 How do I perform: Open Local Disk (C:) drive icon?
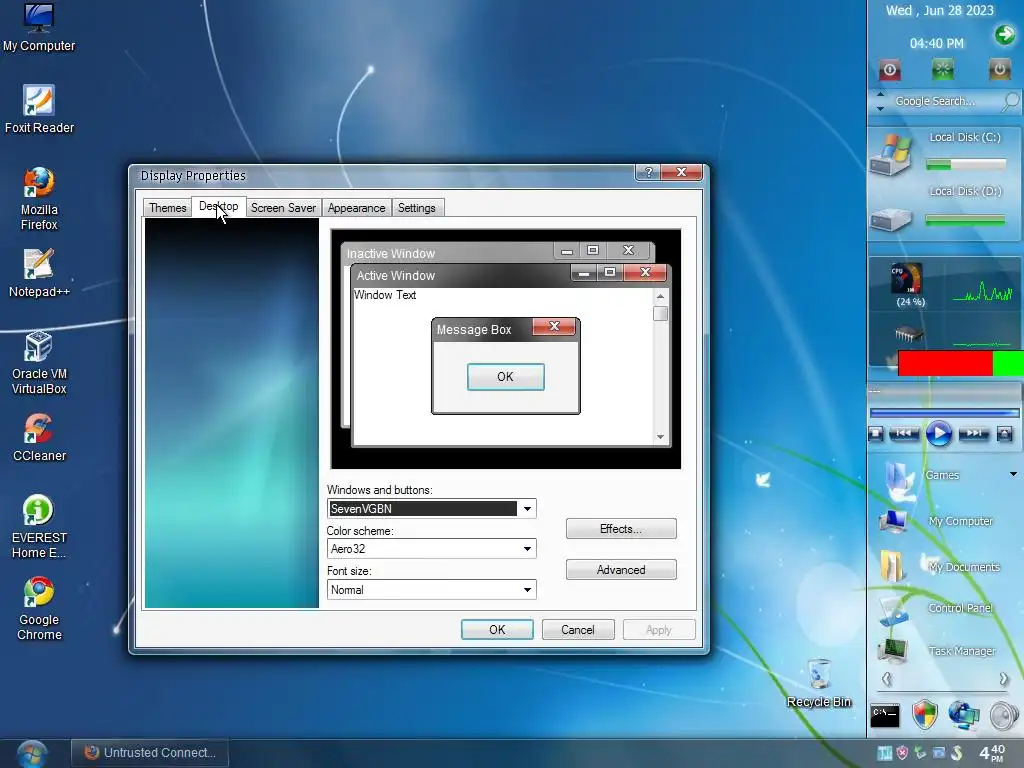891,155
